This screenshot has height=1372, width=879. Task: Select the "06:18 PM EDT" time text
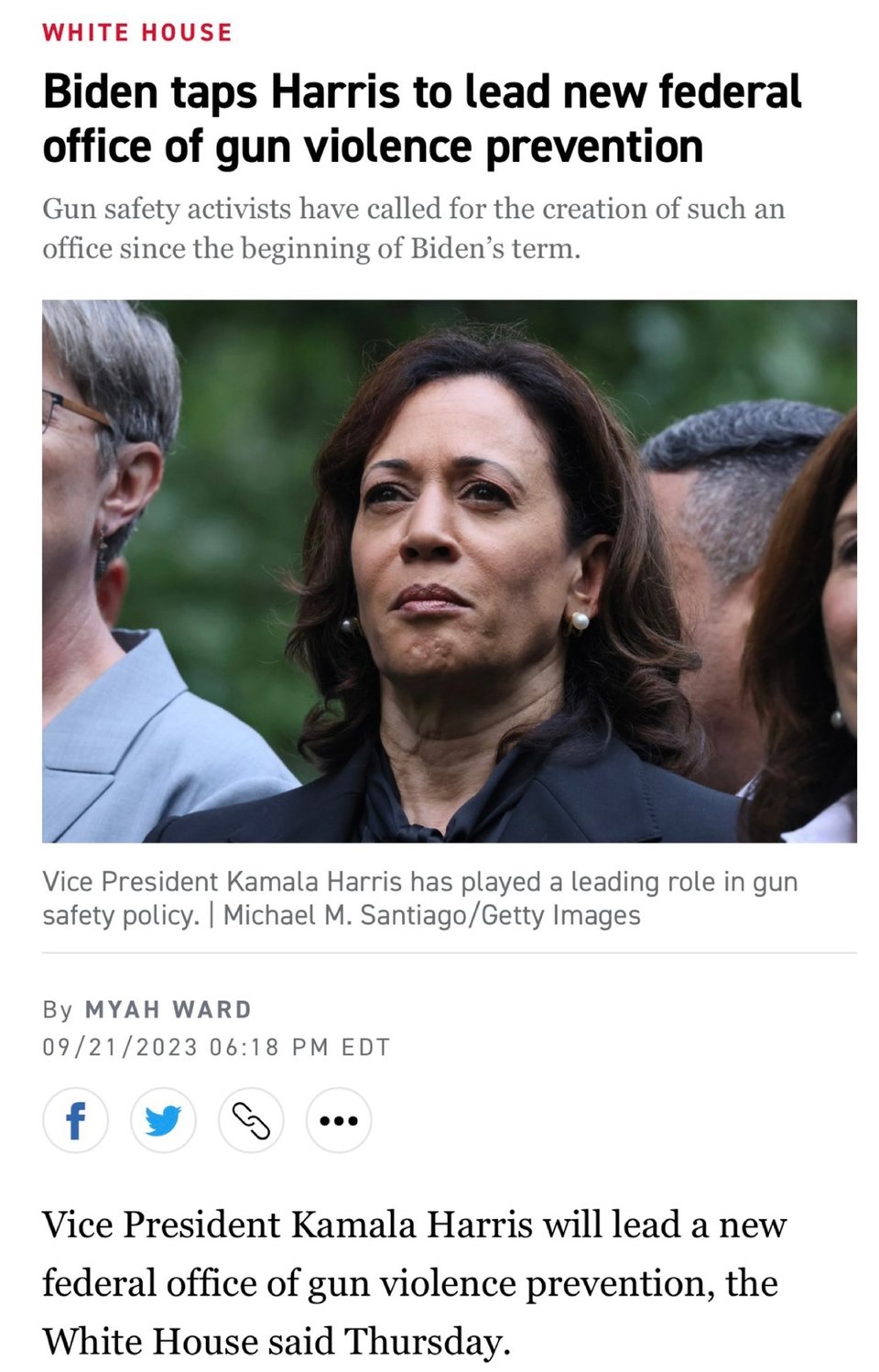tap(299, 1047)
